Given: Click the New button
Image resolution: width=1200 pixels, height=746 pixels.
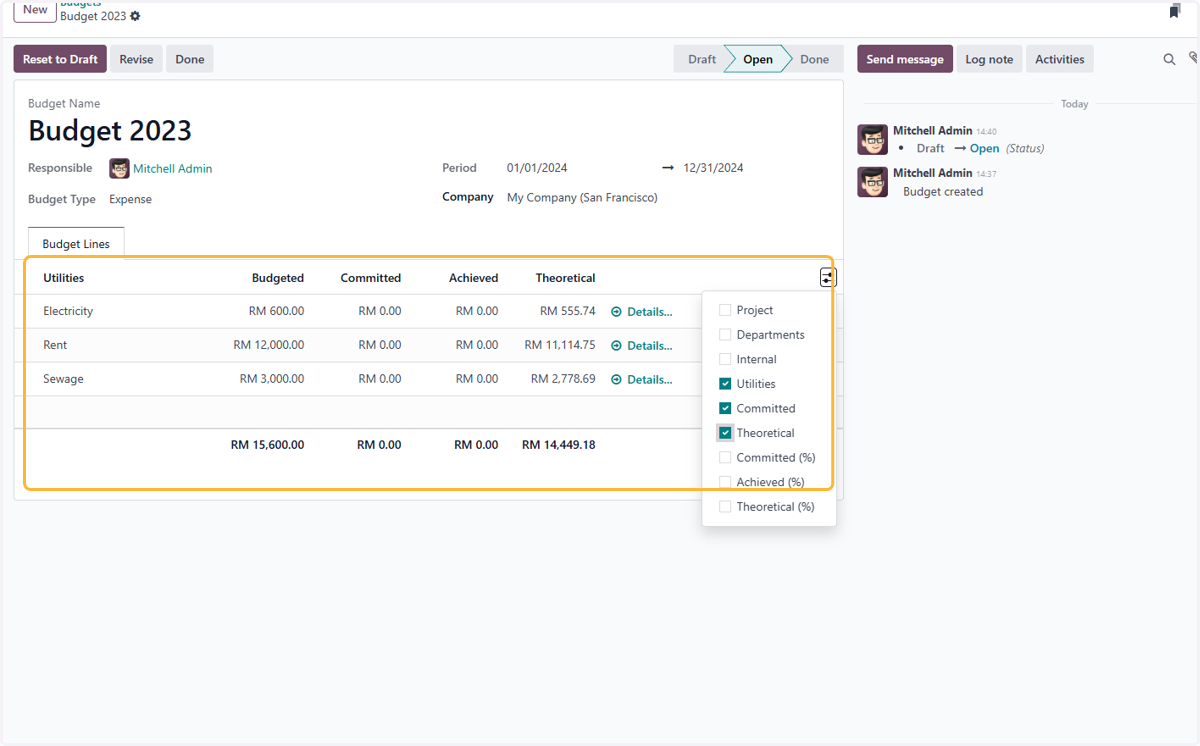Looking at the screenshot, I should tap(35, 10).
